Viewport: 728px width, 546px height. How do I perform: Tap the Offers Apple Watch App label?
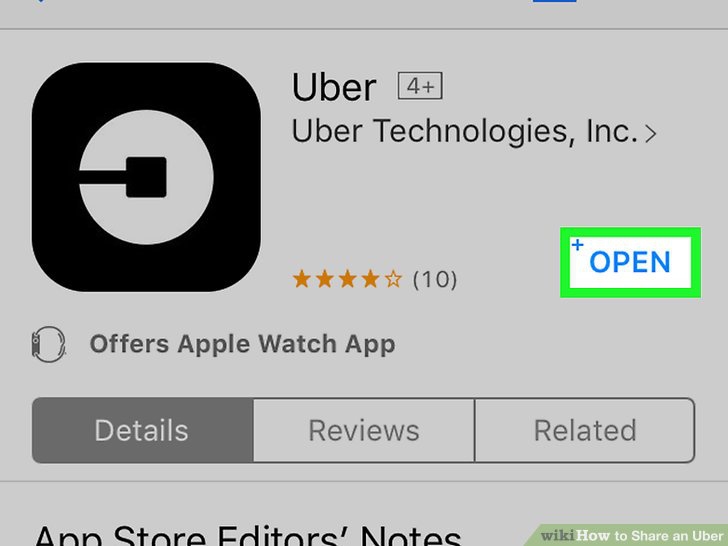242,344
